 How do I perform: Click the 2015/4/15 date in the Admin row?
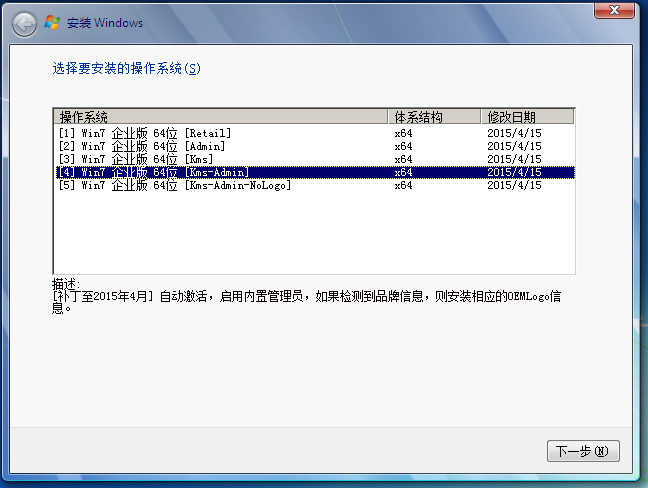[514, 146]
